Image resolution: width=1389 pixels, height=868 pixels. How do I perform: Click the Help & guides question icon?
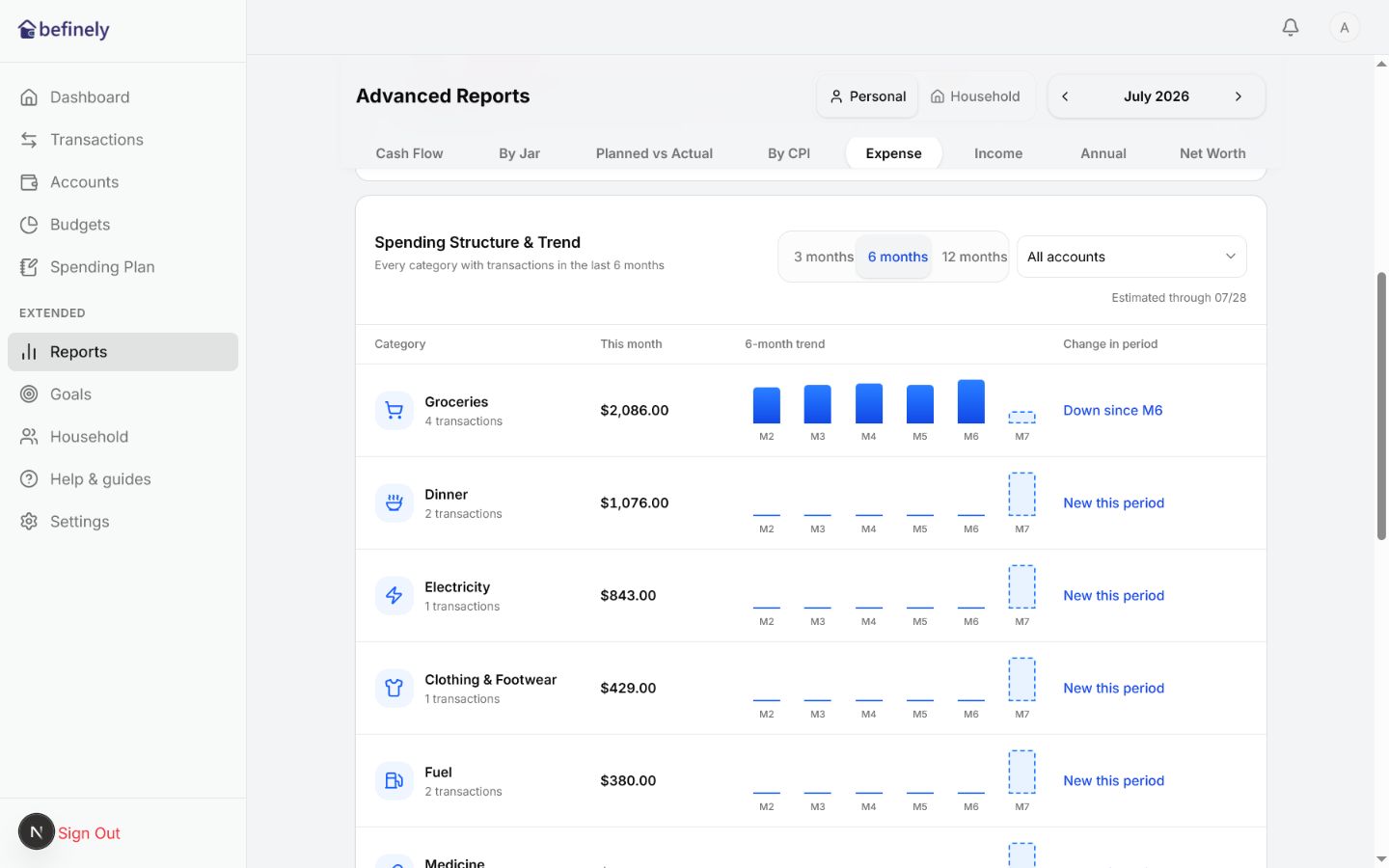29,479
